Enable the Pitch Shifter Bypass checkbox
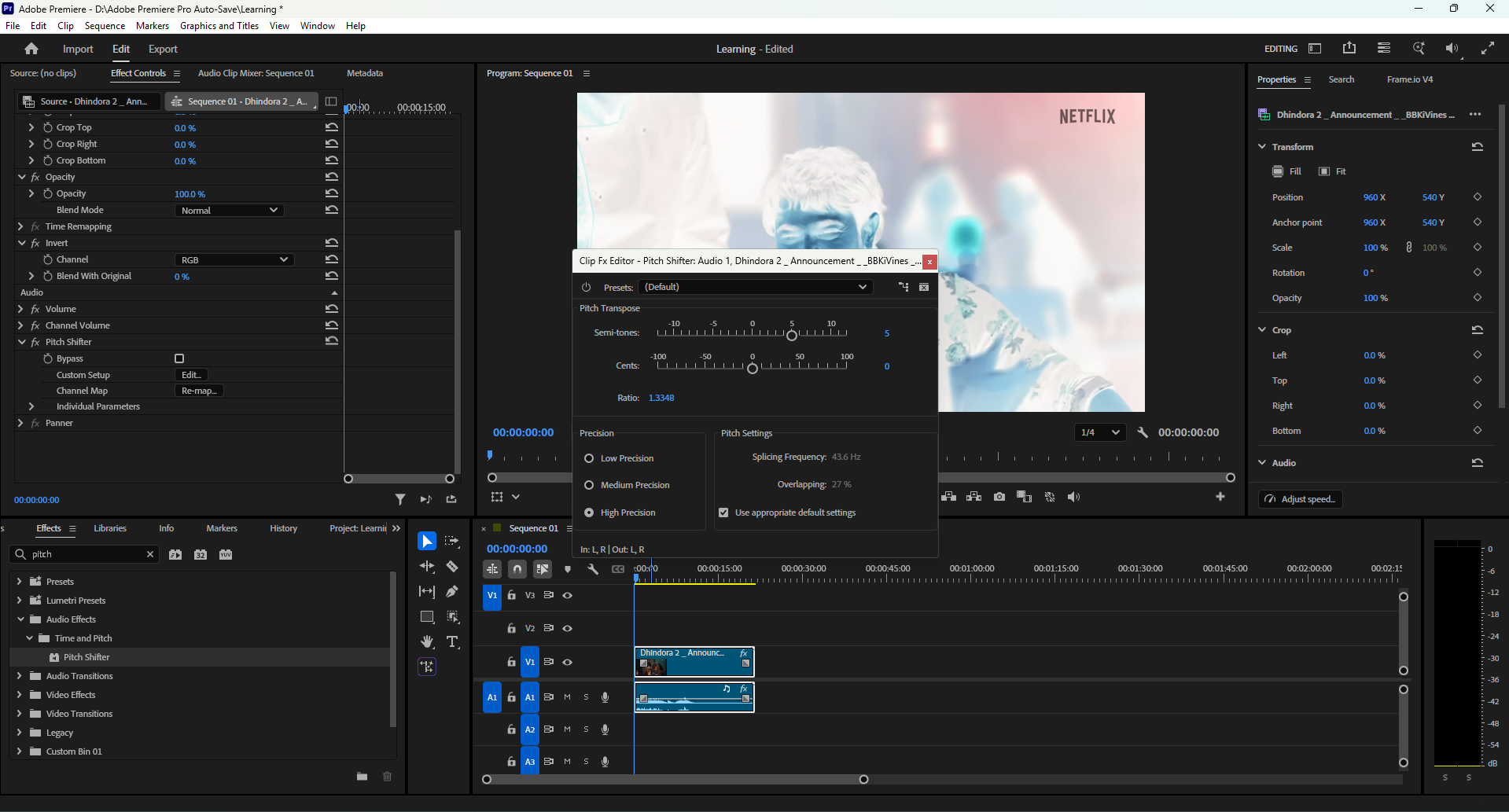The width and height of the screenshot is (1509, 812). point(179,358)
